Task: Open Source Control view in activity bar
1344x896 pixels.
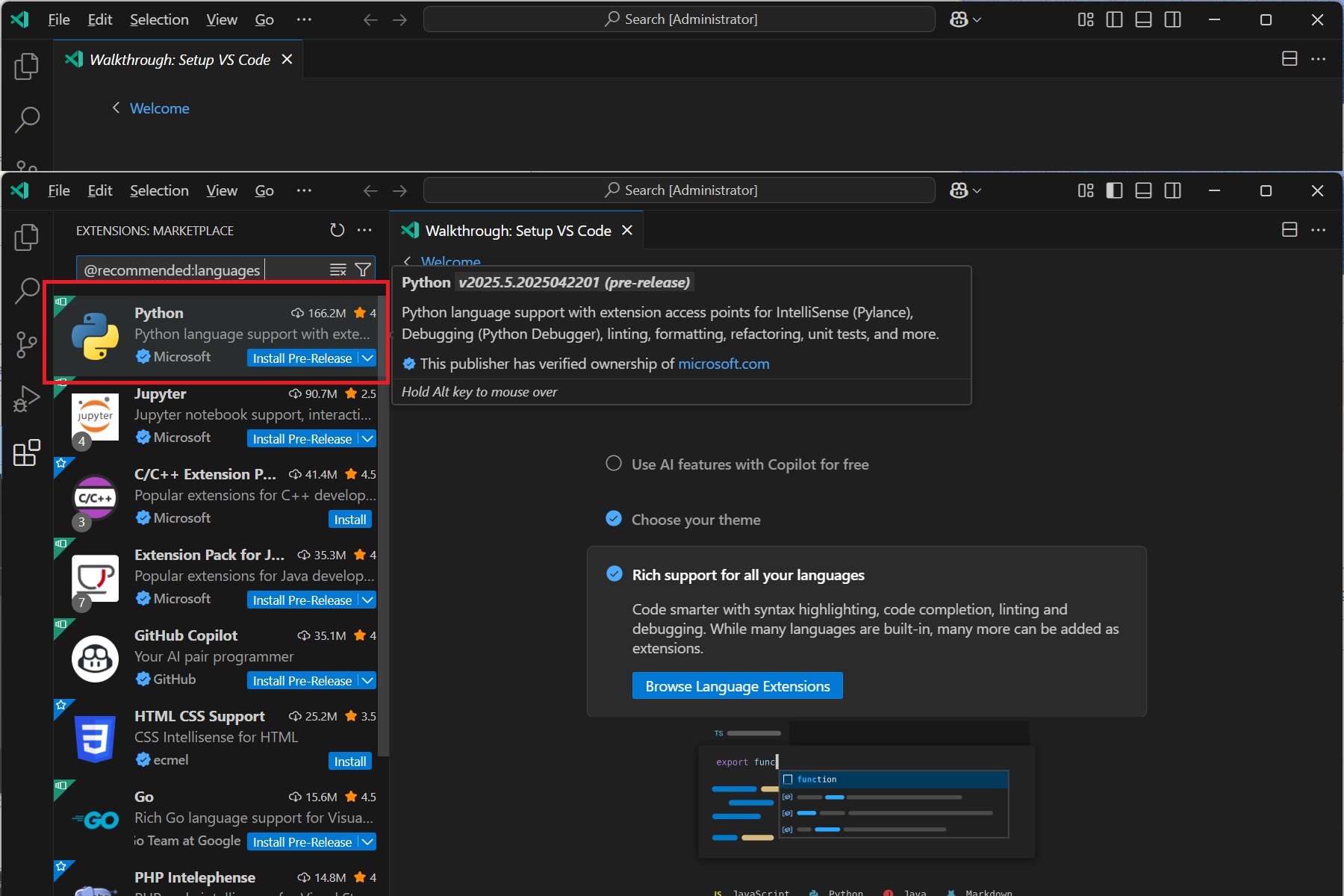Action: coord(27,344)
